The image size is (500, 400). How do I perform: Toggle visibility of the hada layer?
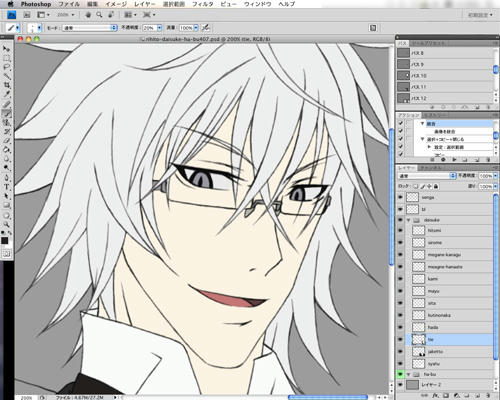(x=400, y=327)
